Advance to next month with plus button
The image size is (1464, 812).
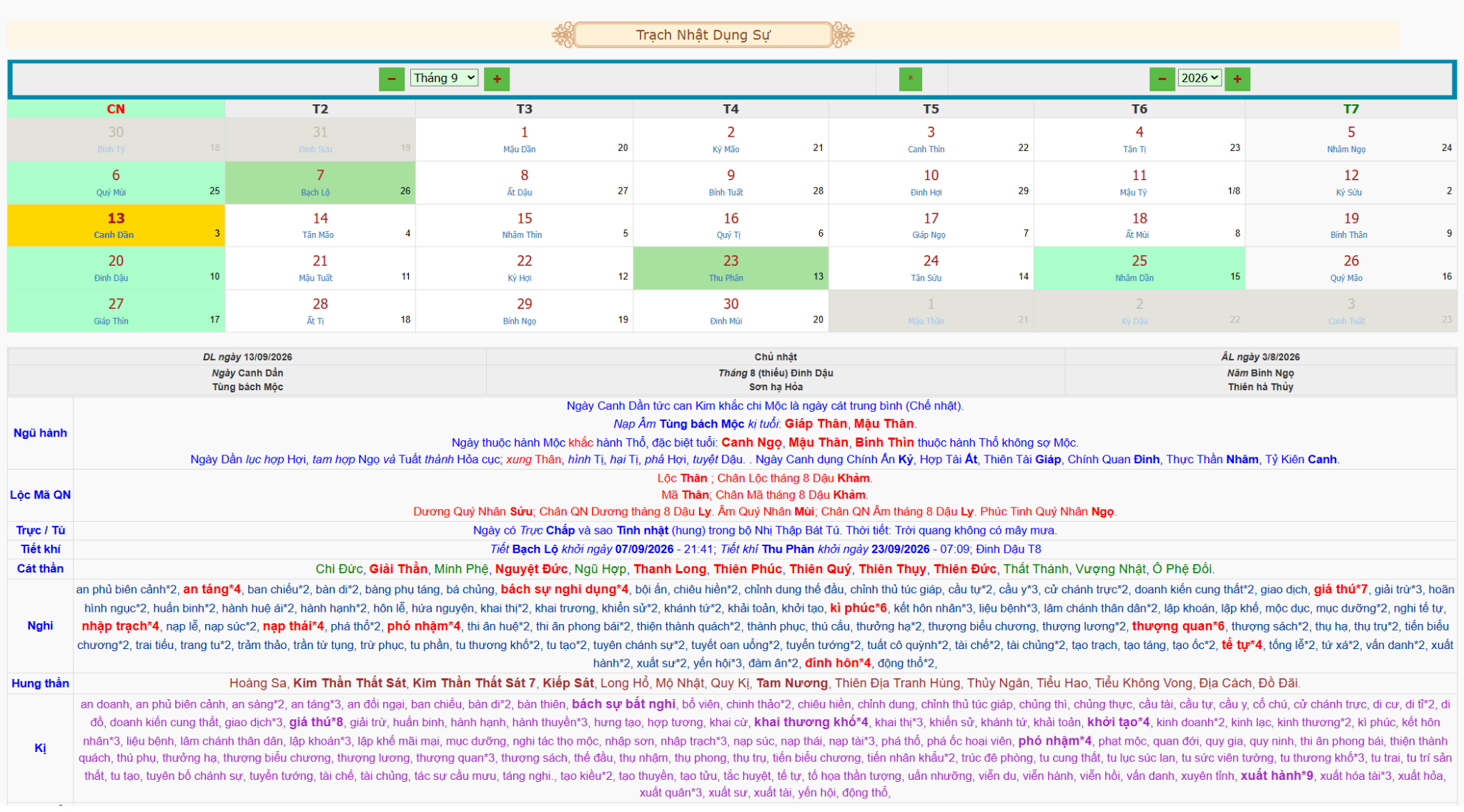tap(497, 79)
